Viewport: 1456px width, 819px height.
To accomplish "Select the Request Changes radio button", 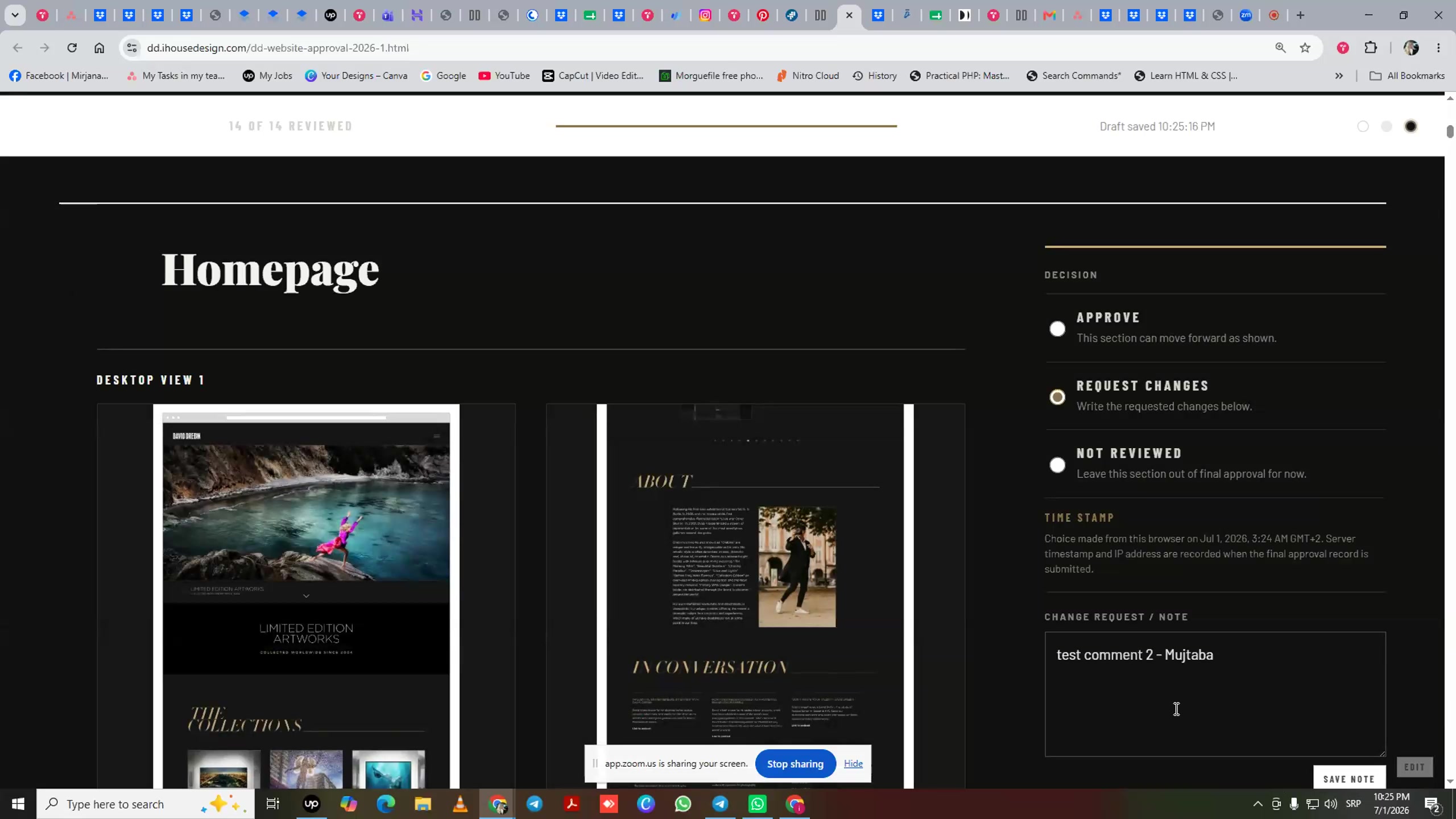I will (1057, 397).
